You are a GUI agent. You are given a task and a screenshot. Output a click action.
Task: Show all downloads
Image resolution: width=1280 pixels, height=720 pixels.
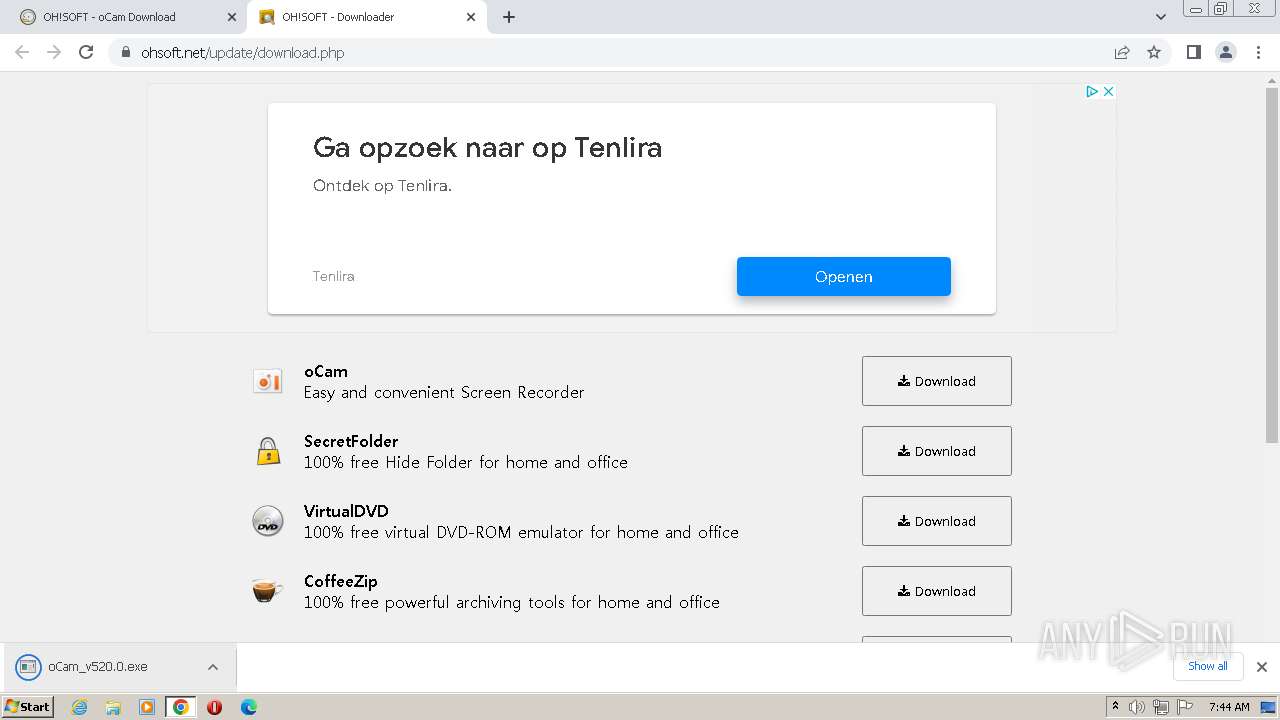[1208, 666]
